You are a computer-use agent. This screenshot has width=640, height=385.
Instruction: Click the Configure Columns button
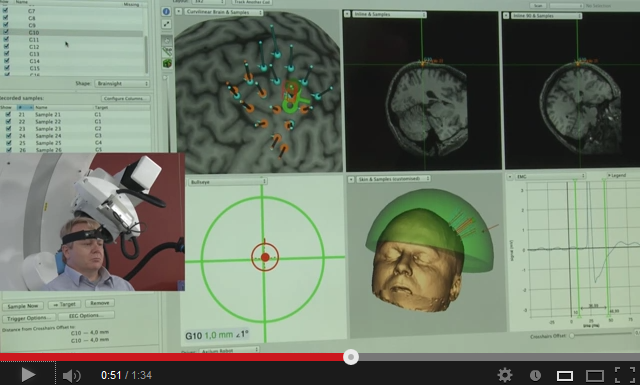tap(125, 98)
